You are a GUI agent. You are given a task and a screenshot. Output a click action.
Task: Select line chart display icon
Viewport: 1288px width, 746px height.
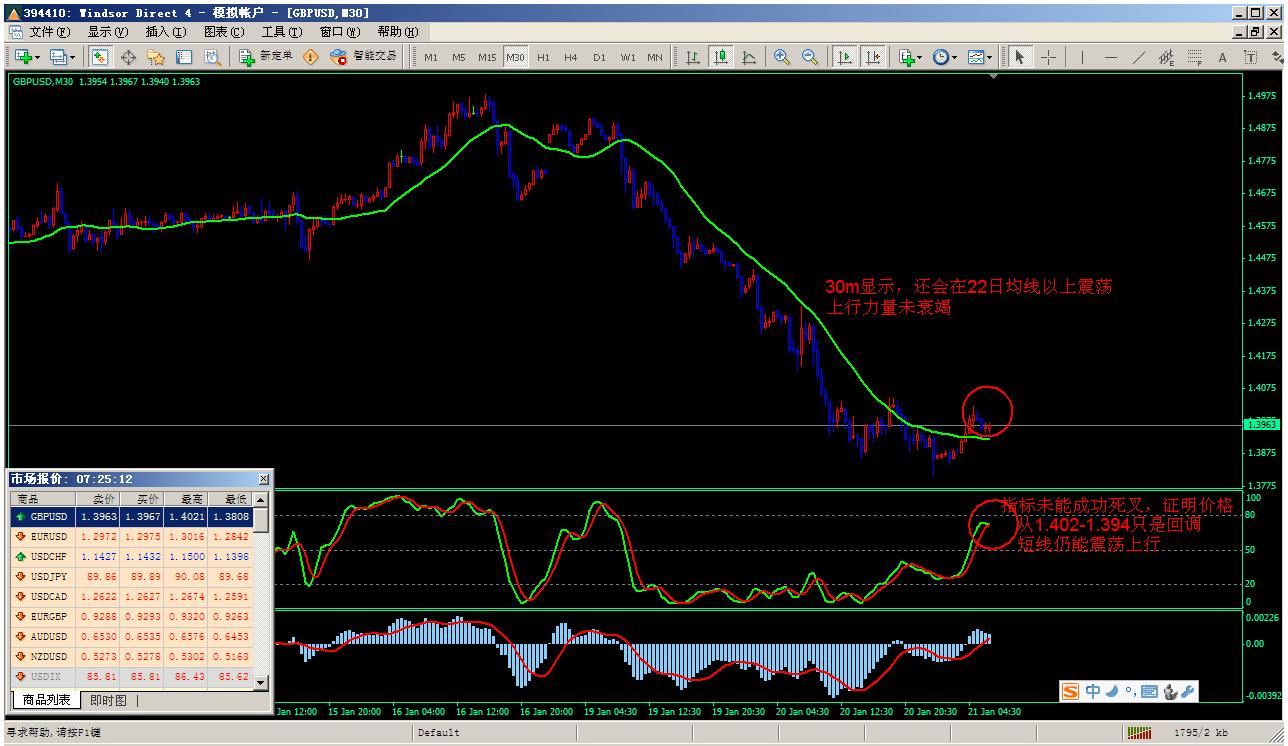(748, 57)
